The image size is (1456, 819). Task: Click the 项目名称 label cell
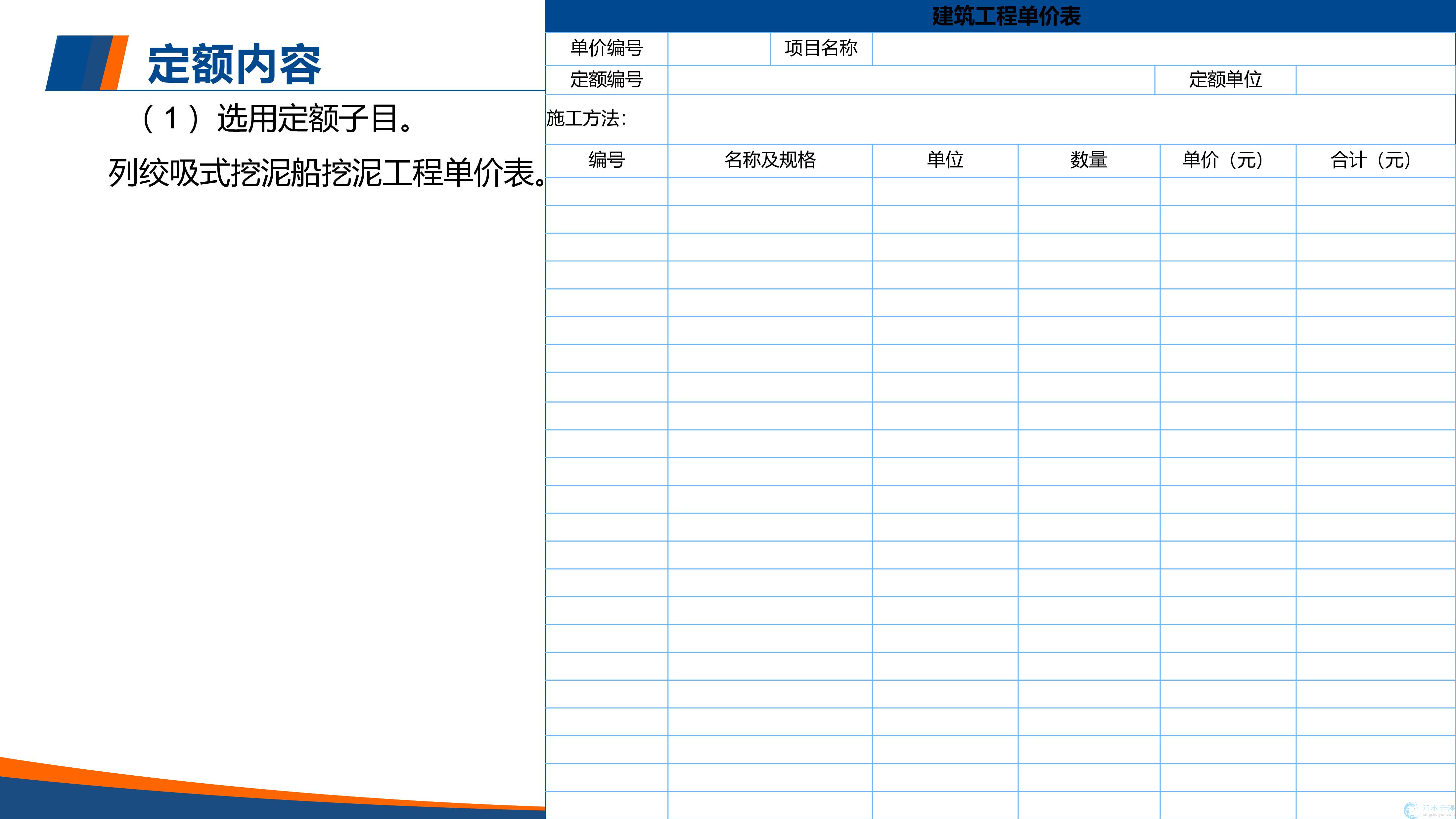click(x=821, y=49)
